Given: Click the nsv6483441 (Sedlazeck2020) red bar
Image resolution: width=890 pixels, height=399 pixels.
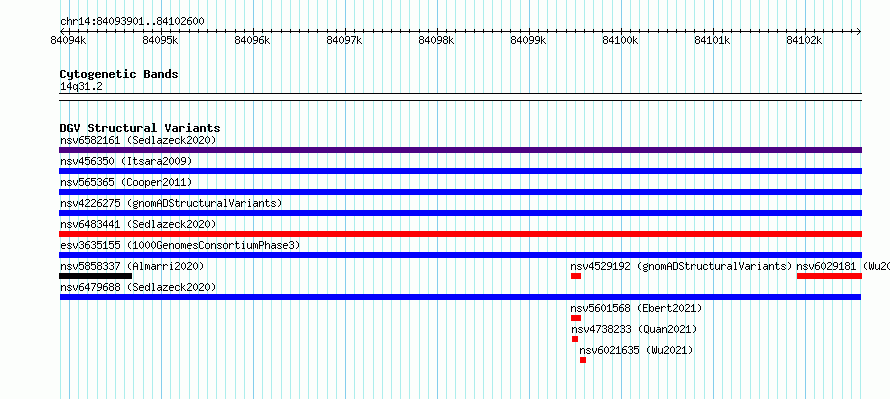Looking at the screenshot, I should (x=460, y=234).
